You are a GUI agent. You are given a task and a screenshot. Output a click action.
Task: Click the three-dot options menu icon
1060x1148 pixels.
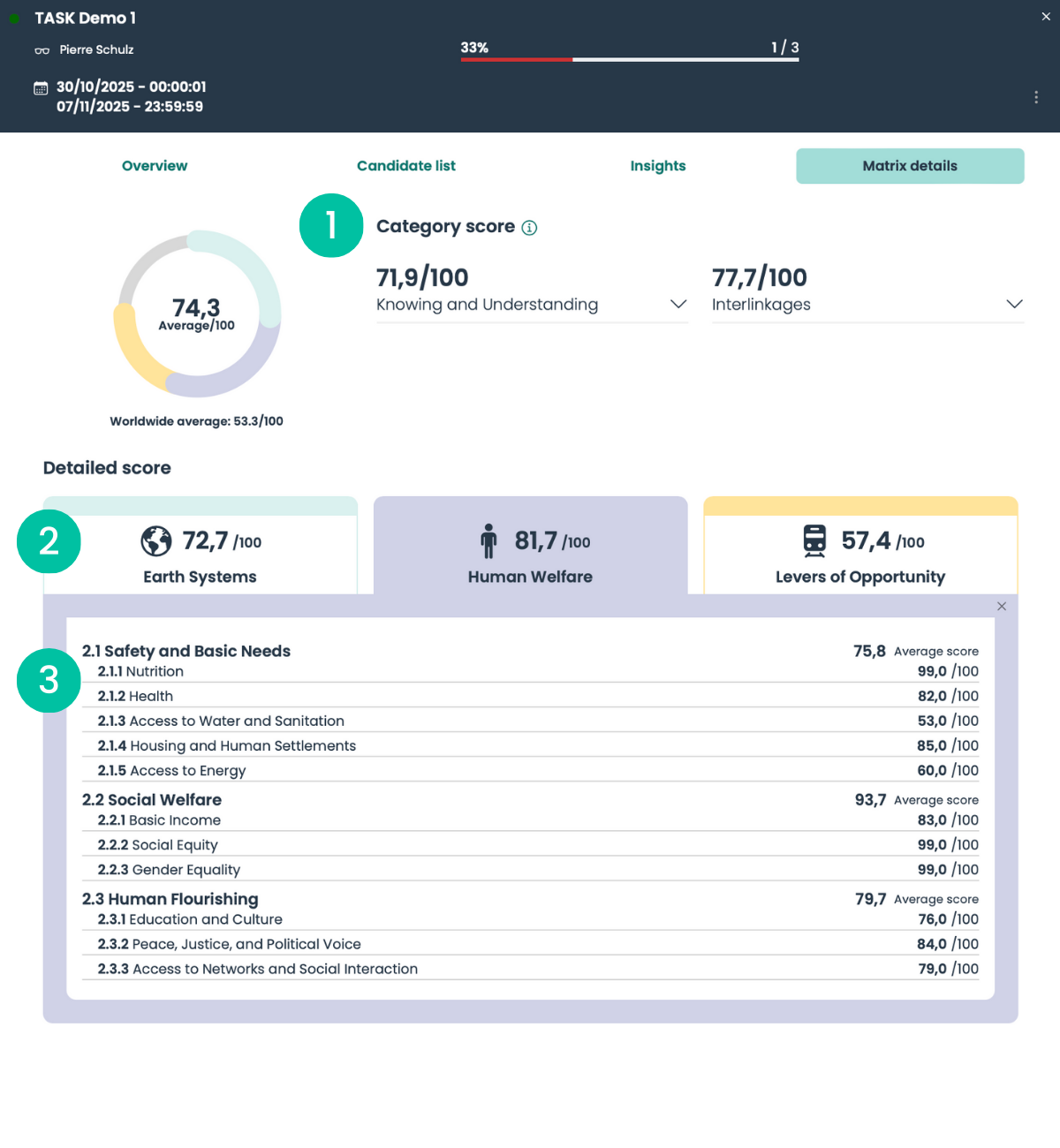1036,97
